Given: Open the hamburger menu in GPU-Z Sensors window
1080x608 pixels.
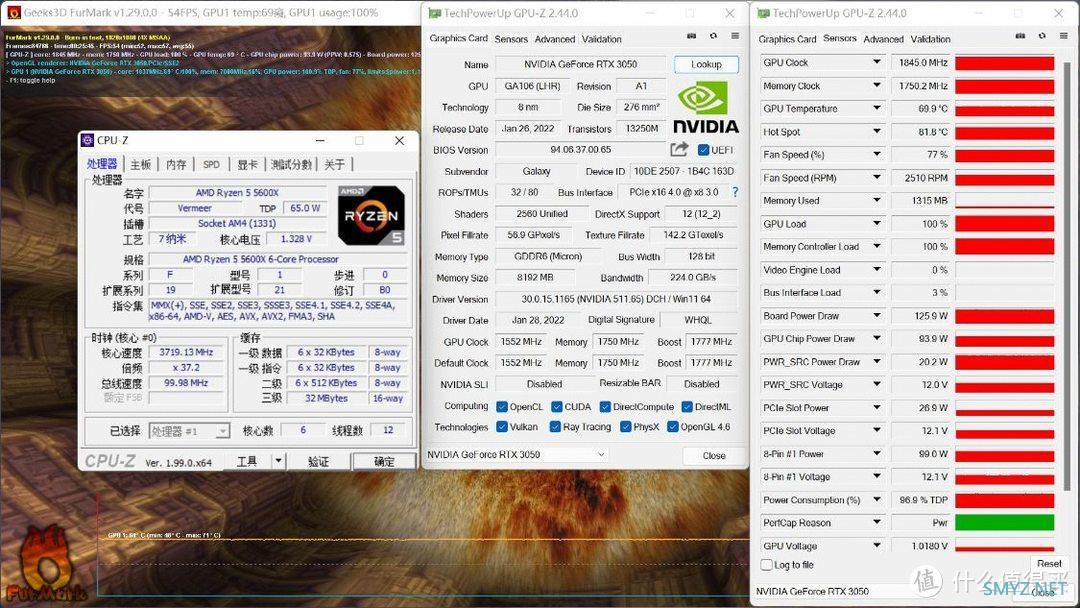Looking at the screenshot, I should tap(1064, 36).
